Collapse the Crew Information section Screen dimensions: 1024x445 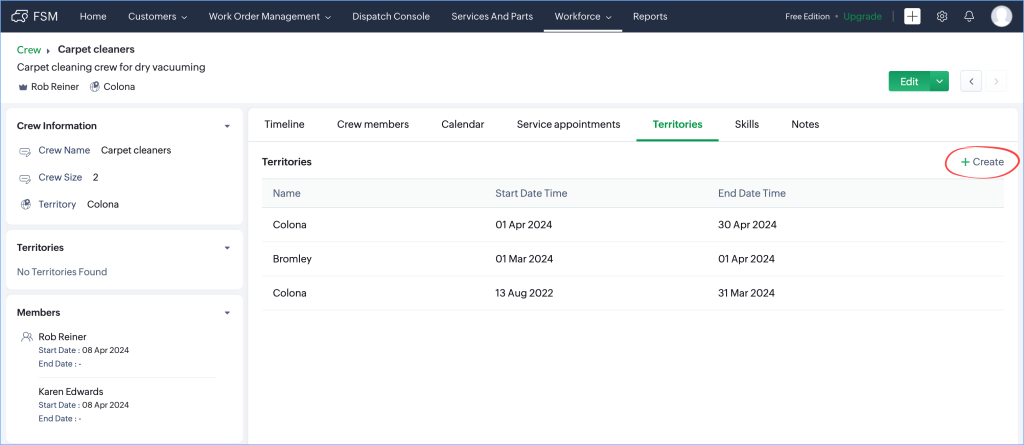(227, 126)
